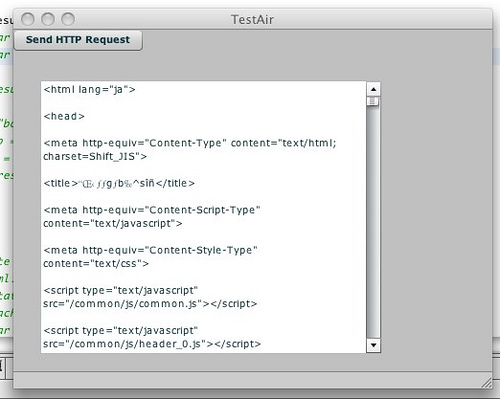Click the scrollbar down arrow
The height and width of the screenshot is (399, 500).
[x=373, y=345]
